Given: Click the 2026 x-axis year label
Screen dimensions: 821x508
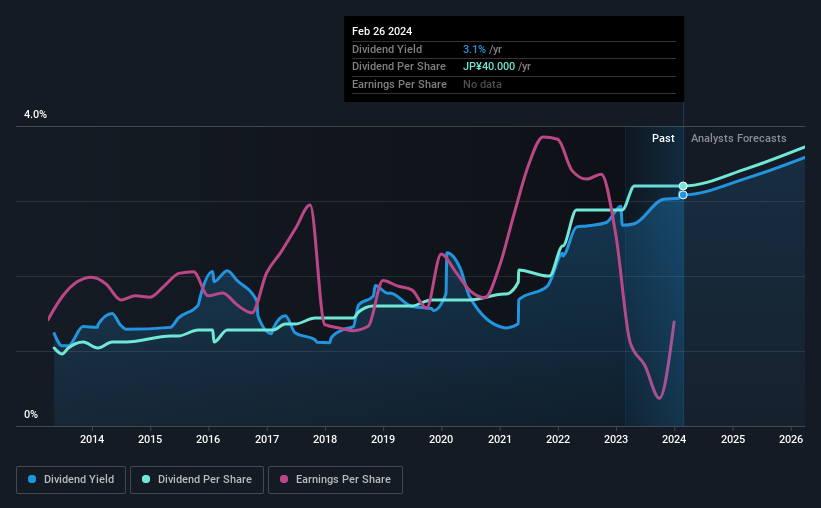Looking at the screenshot, I should tap(791, 439).
